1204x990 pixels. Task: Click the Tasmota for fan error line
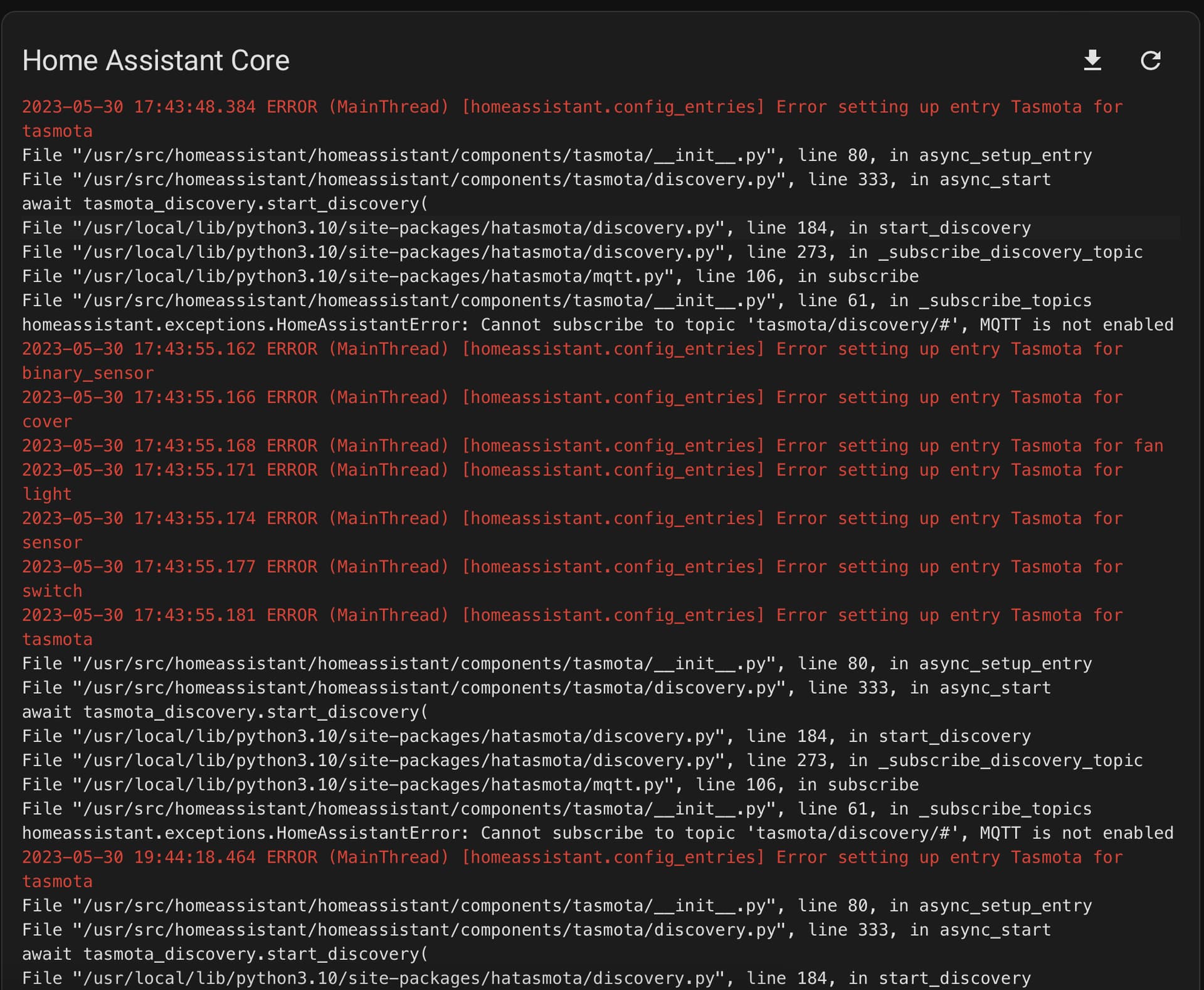(x=592, y=445)
